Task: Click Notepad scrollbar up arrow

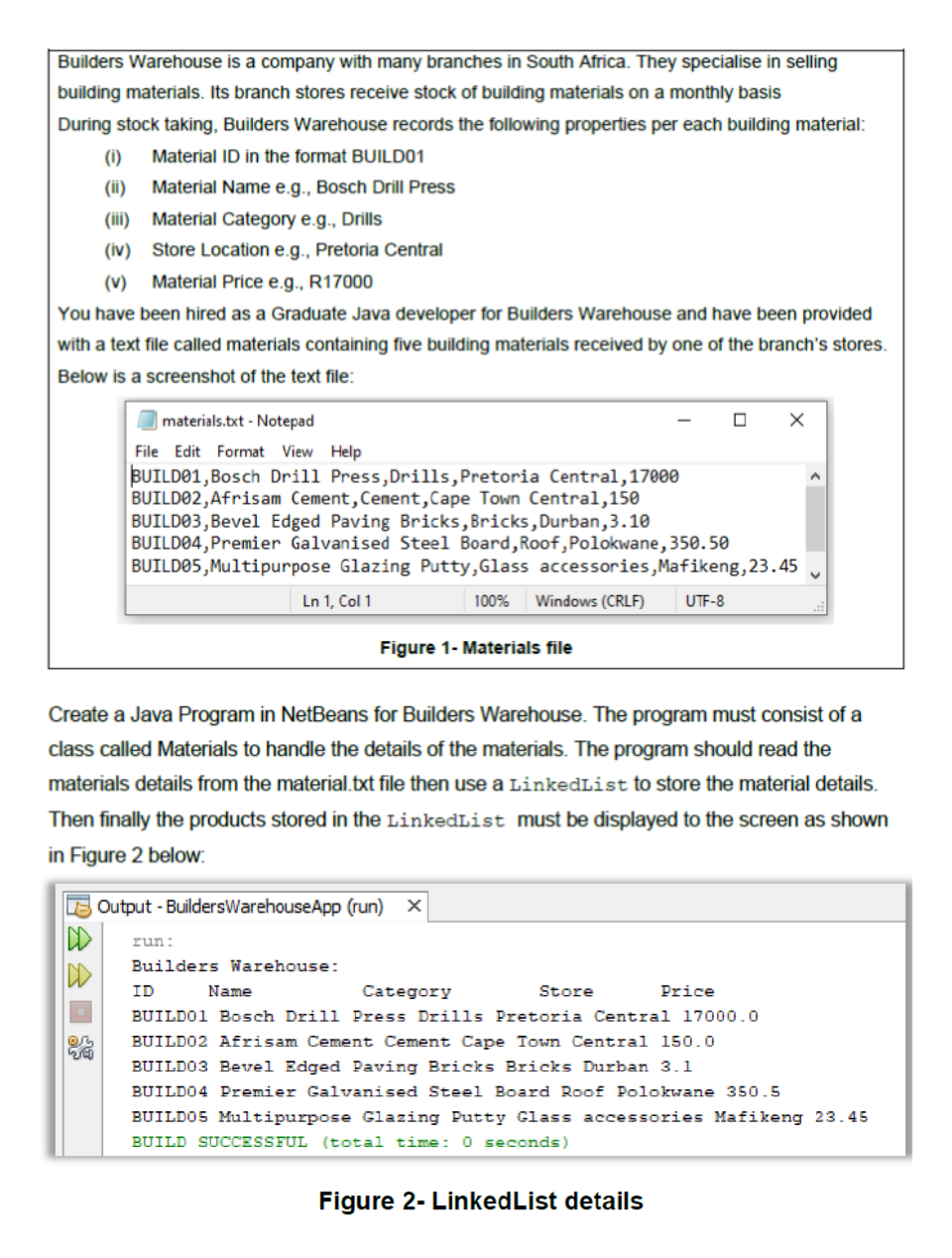Action: pyautogui.click(x=815, y=476)
